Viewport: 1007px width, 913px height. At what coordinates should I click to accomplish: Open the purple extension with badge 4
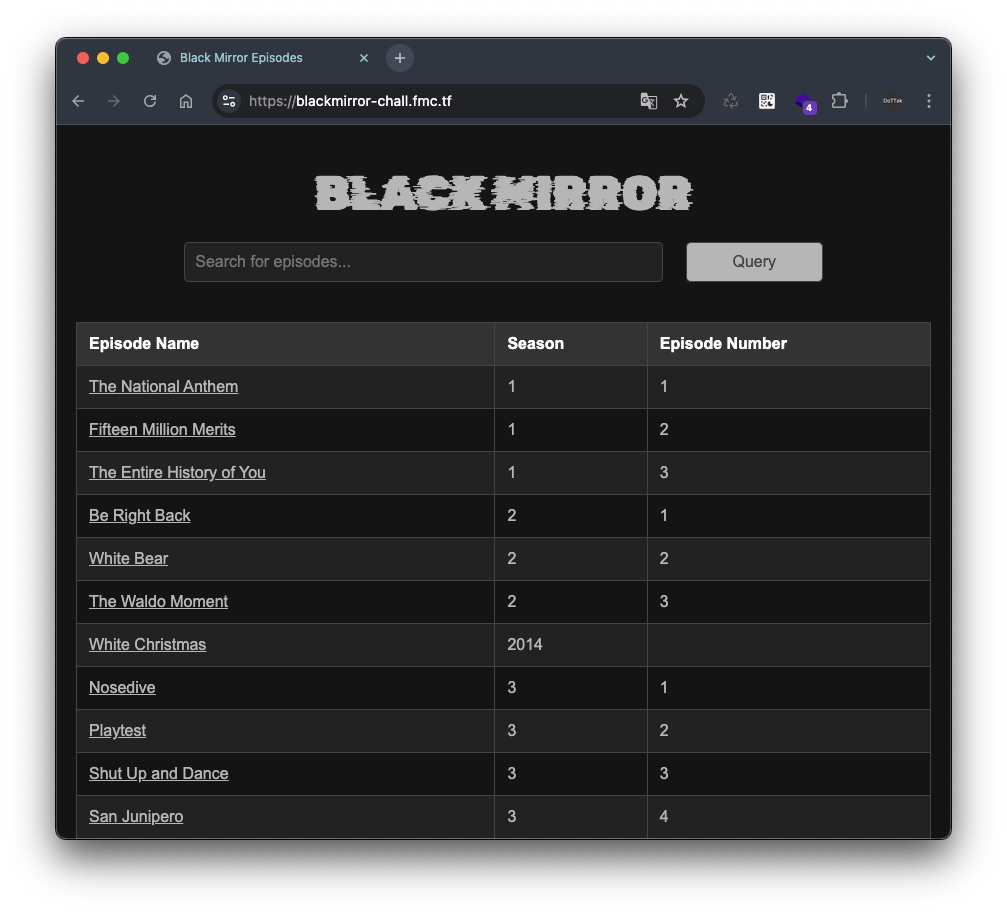point(805,102)
